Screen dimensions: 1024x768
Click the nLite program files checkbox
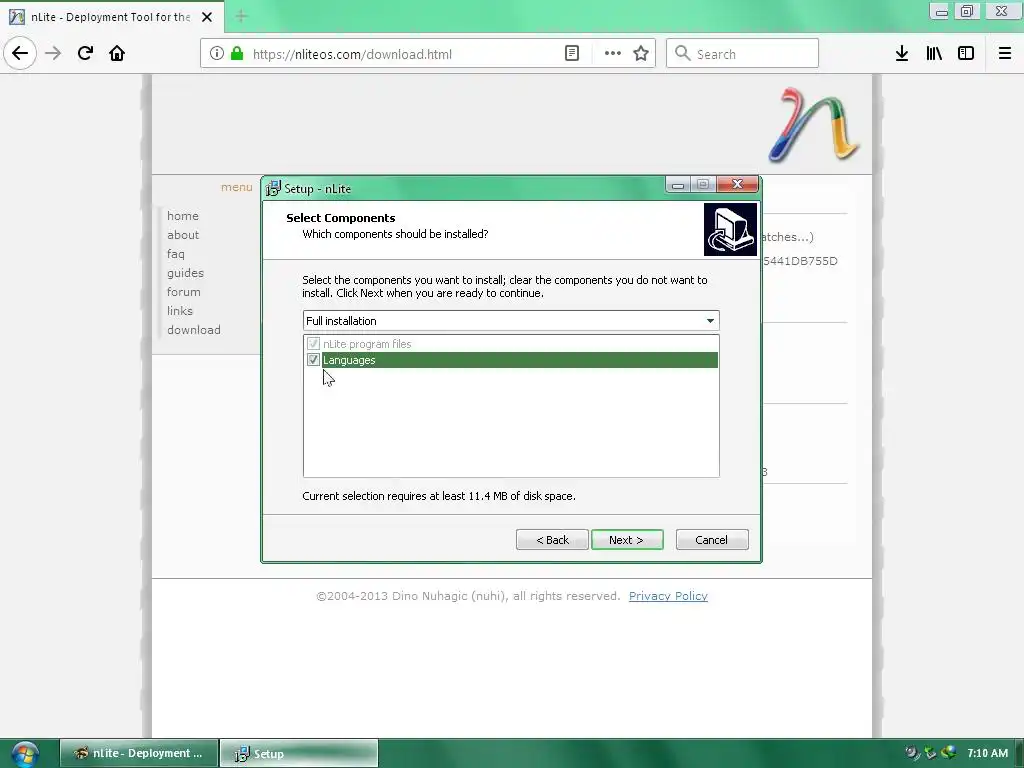click(x=313, y=344)
